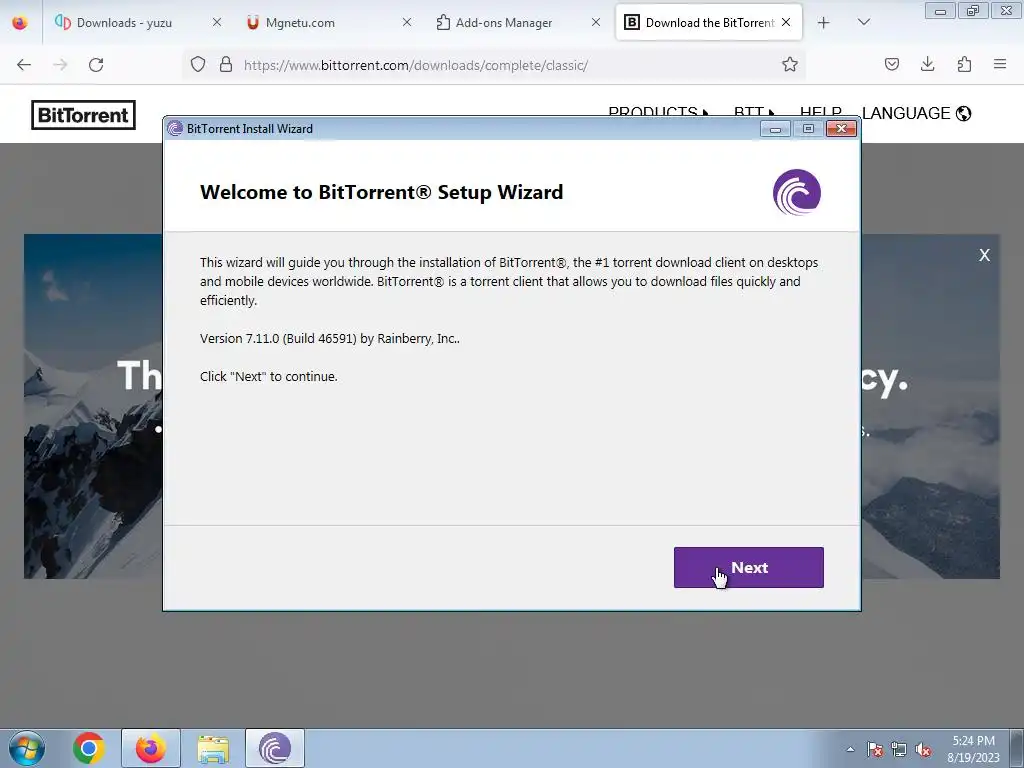
Task: Click the network status tray icon
Action: (x=899, y=749)
